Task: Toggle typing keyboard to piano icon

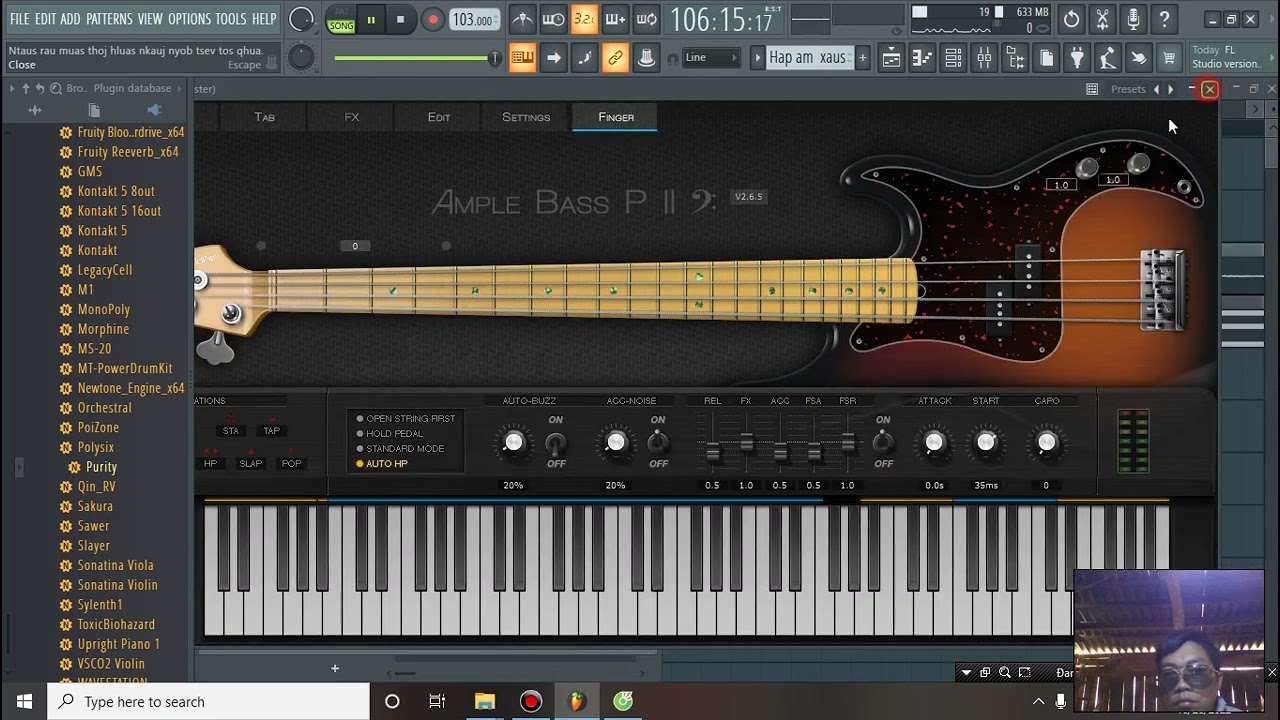Action: pos(522,58)
